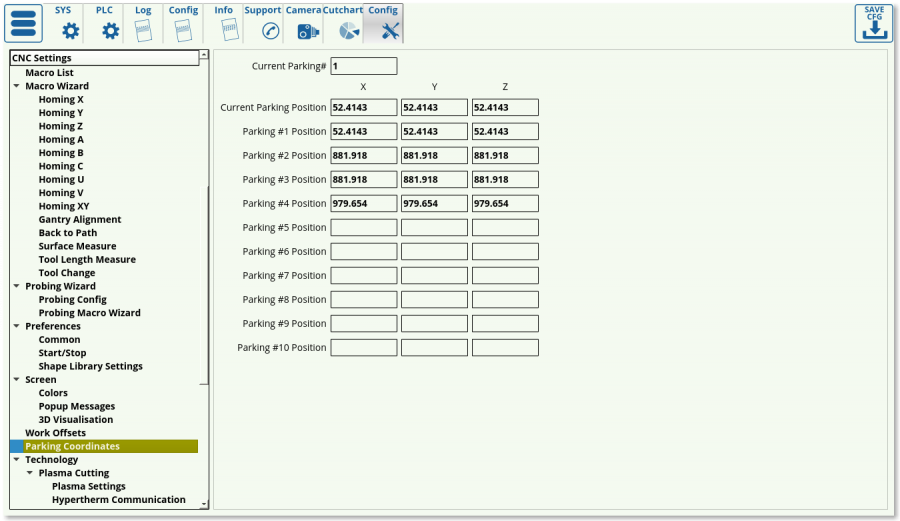The height and width of the screenshot is (521, 900).
Task: Open Shape Library Settings
Action: coord(91,366)
